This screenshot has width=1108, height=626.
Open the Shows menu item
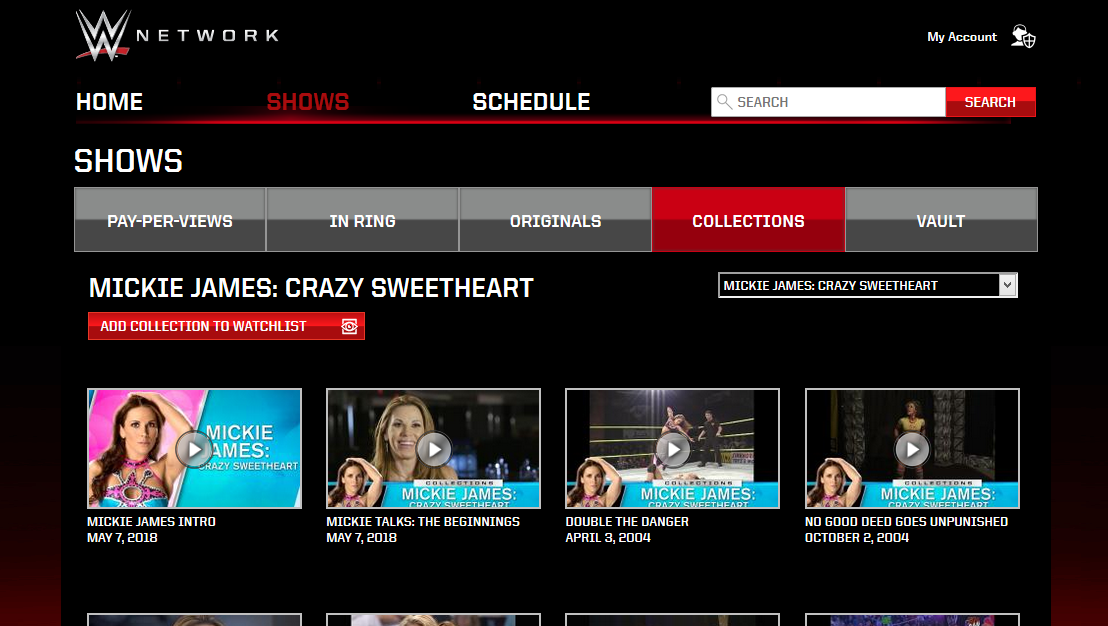pos(308,102)
